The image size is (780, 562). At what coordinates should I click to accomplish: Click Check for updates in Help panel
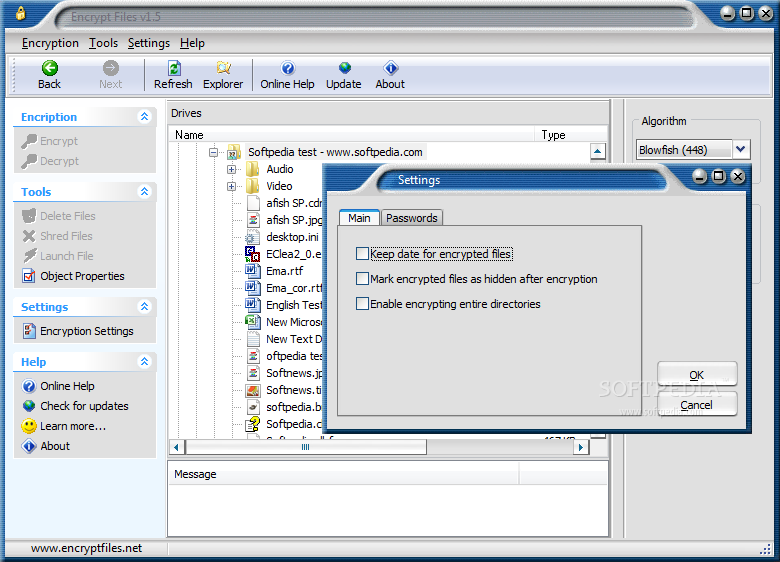pos(75,406)
